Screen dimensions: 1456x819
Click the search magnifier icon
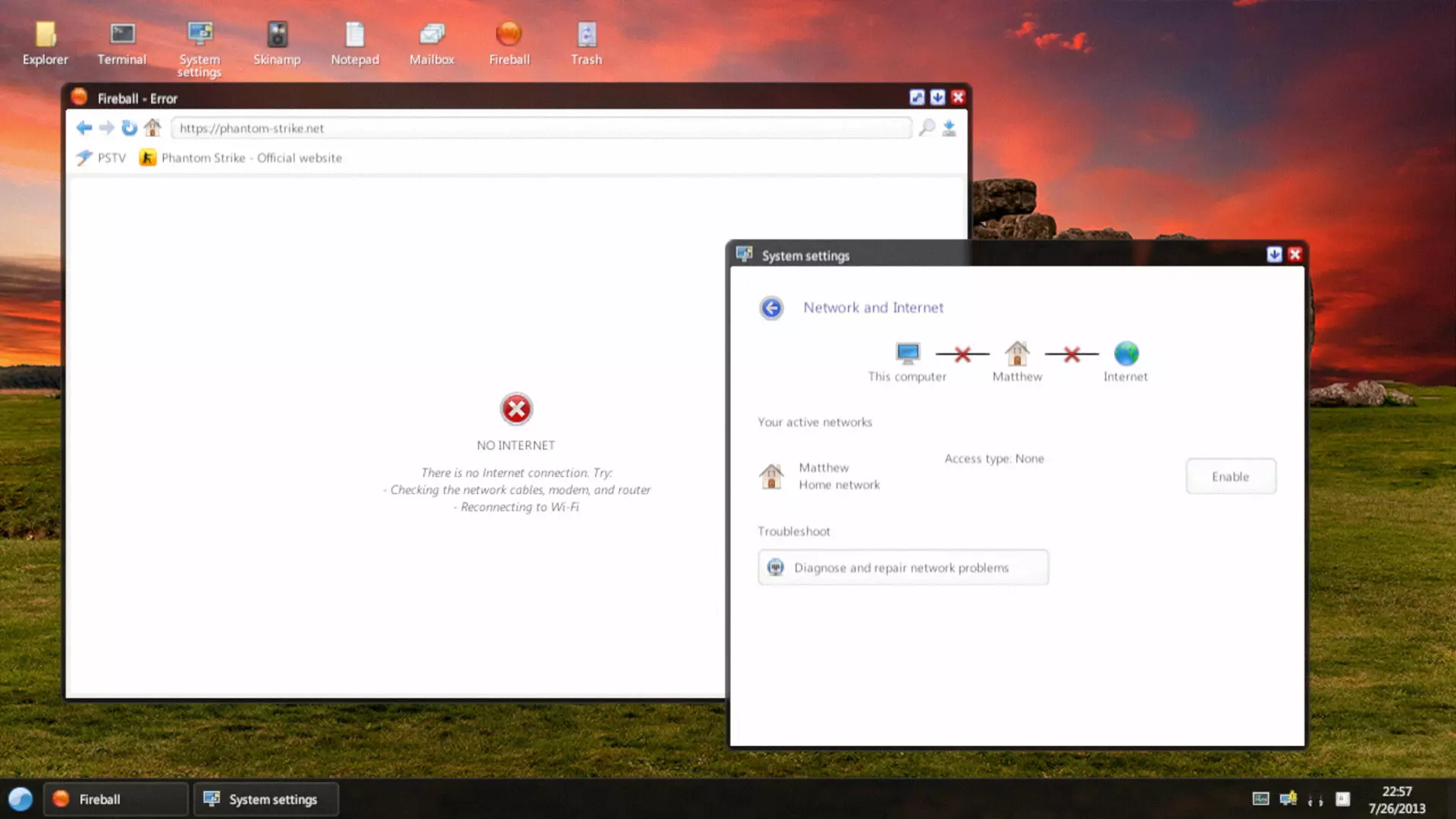927,128
